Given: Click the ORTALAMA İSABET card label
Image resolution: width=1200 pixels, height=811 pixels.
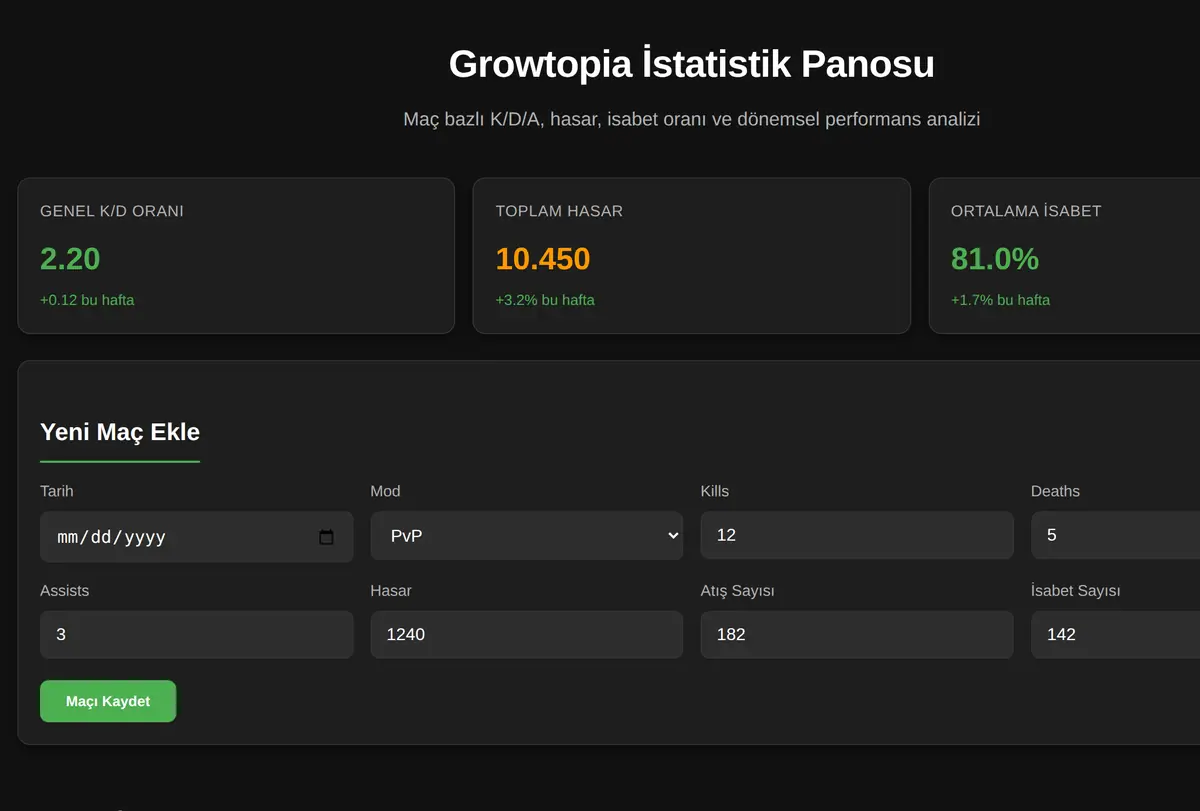Looking at the screenshot, I should click(x=1026, y=211).
